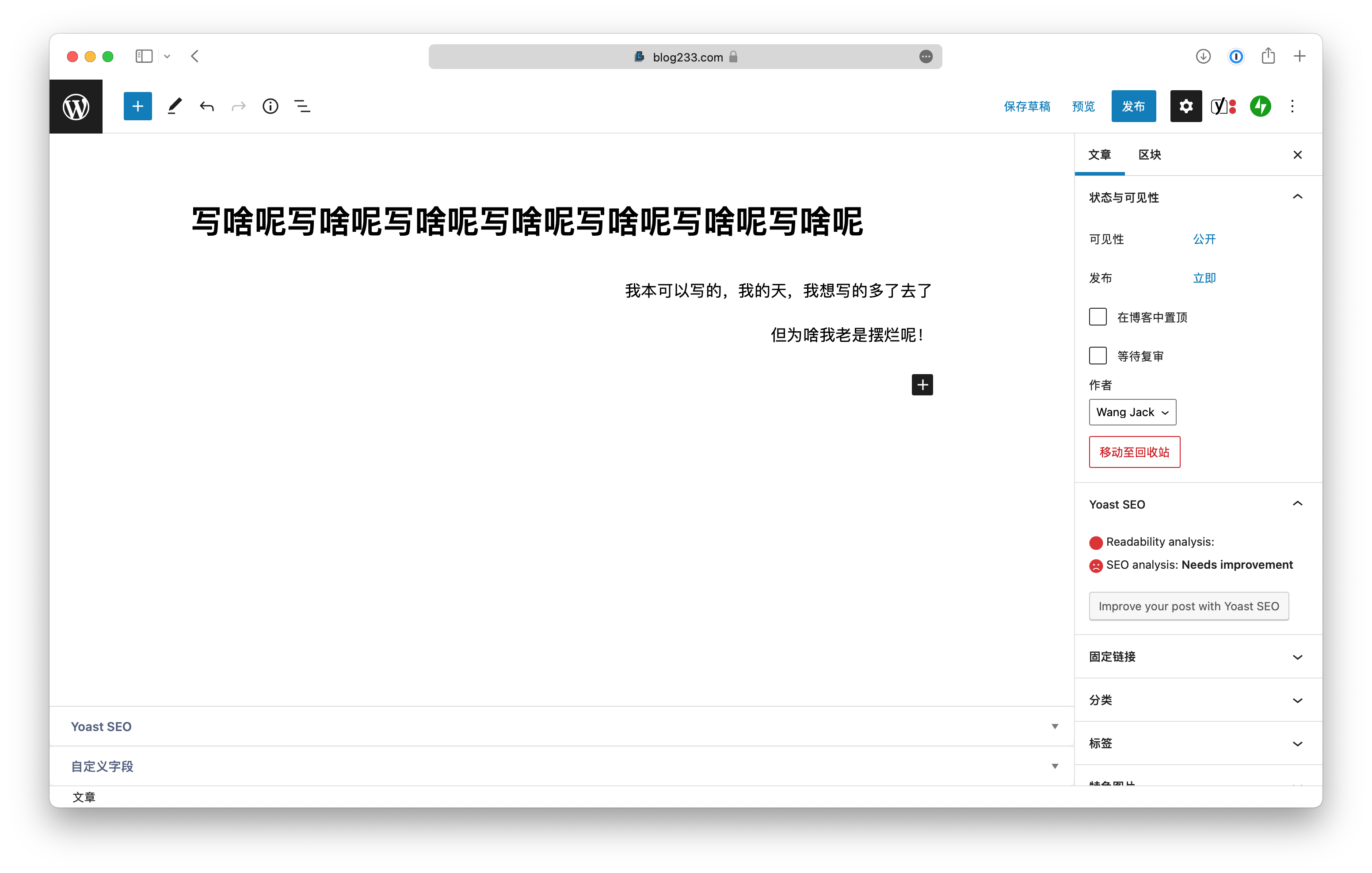Image resolution: width=1372 pixels, height=873 pixels.
Task: Go back in Safari
Action: tap(195, 57)
